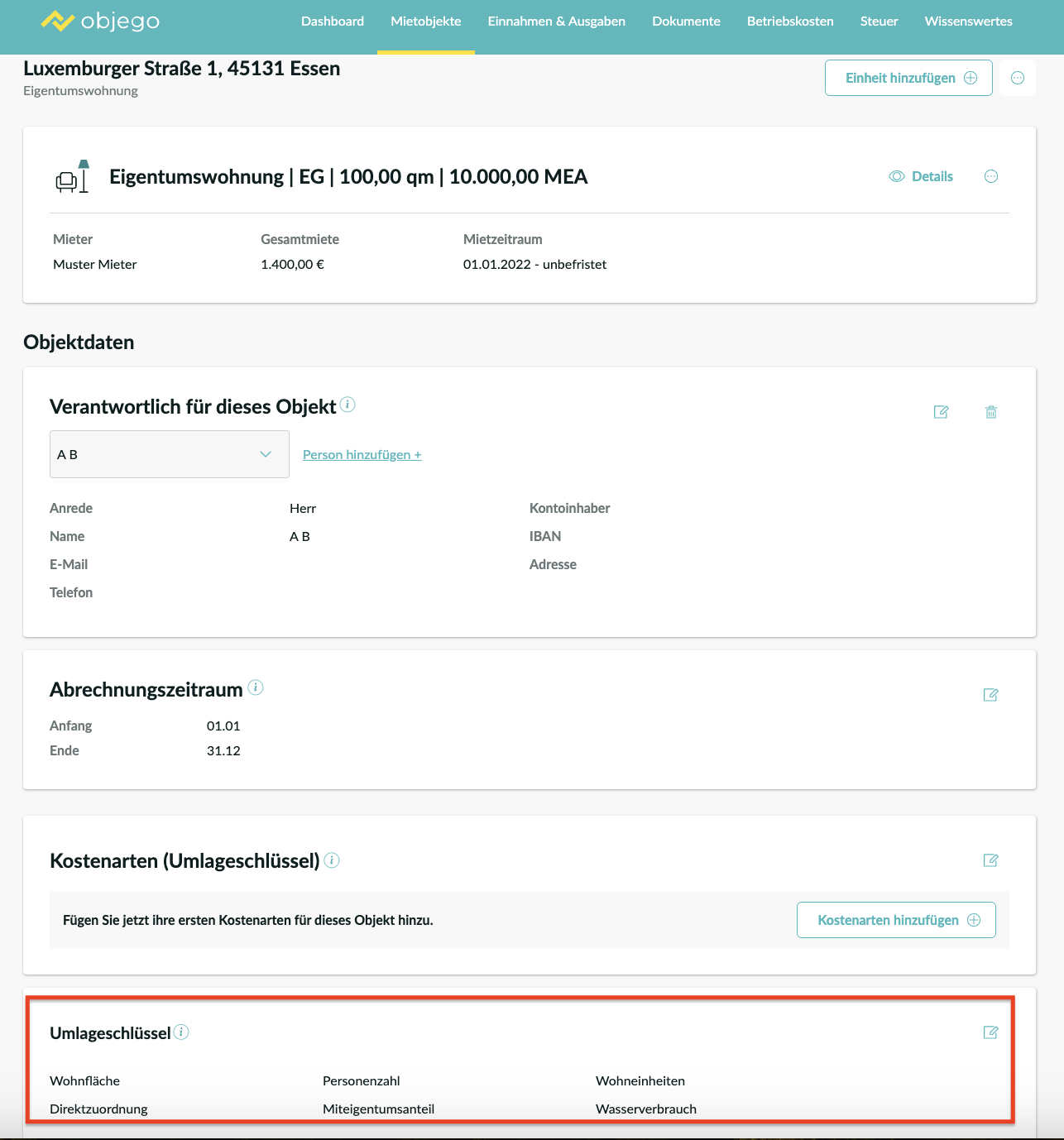This screenshot has height=1140, width=1064.
Task: Show info for Verantwortlich für dieses Objekt
Action: coord(348,405)
